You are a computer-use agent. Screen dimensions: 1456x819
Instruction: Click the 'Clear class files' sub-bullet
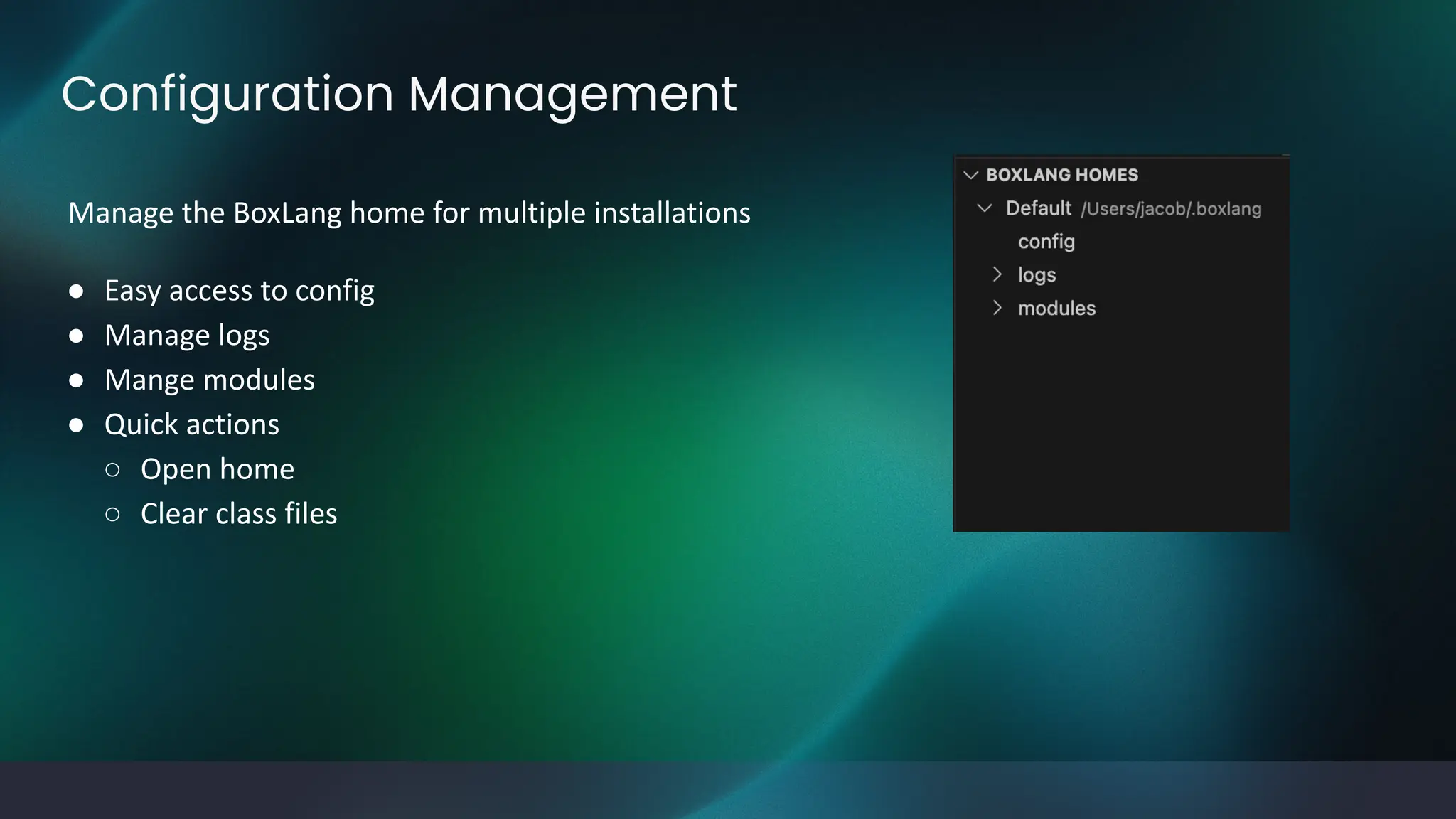pos(239,514)
